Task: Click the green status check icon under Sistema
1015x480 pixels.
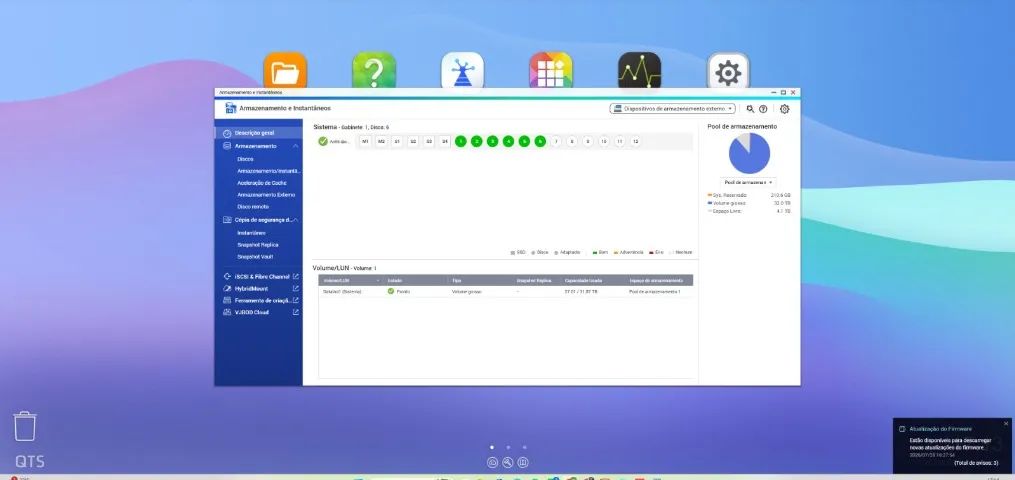Action: pyautogui.click(x=322, y=141)
